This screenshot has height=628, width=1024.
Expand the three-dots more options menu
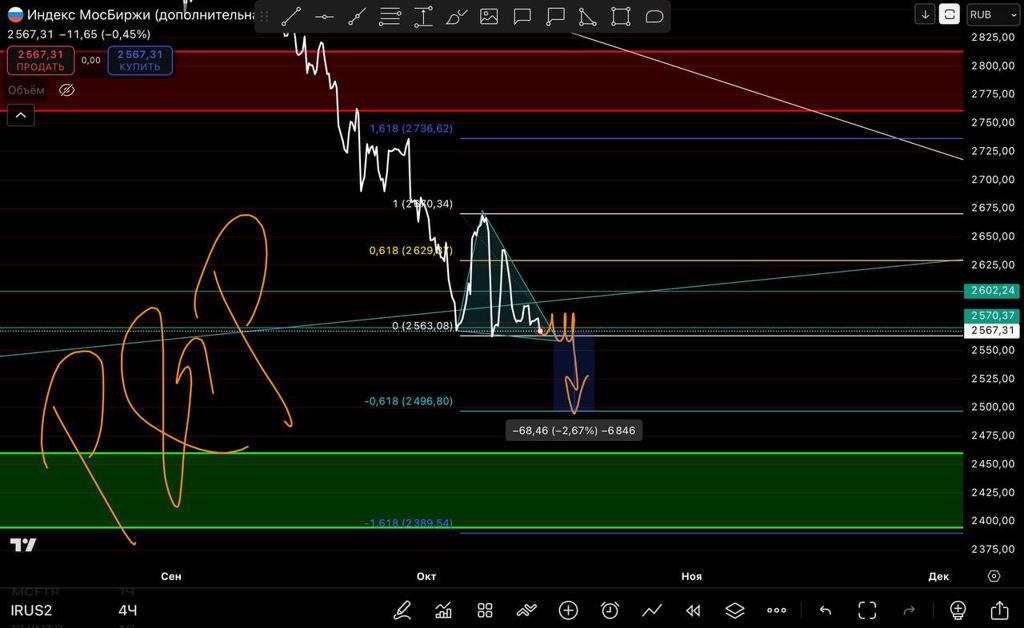click(x=777, y=610)
